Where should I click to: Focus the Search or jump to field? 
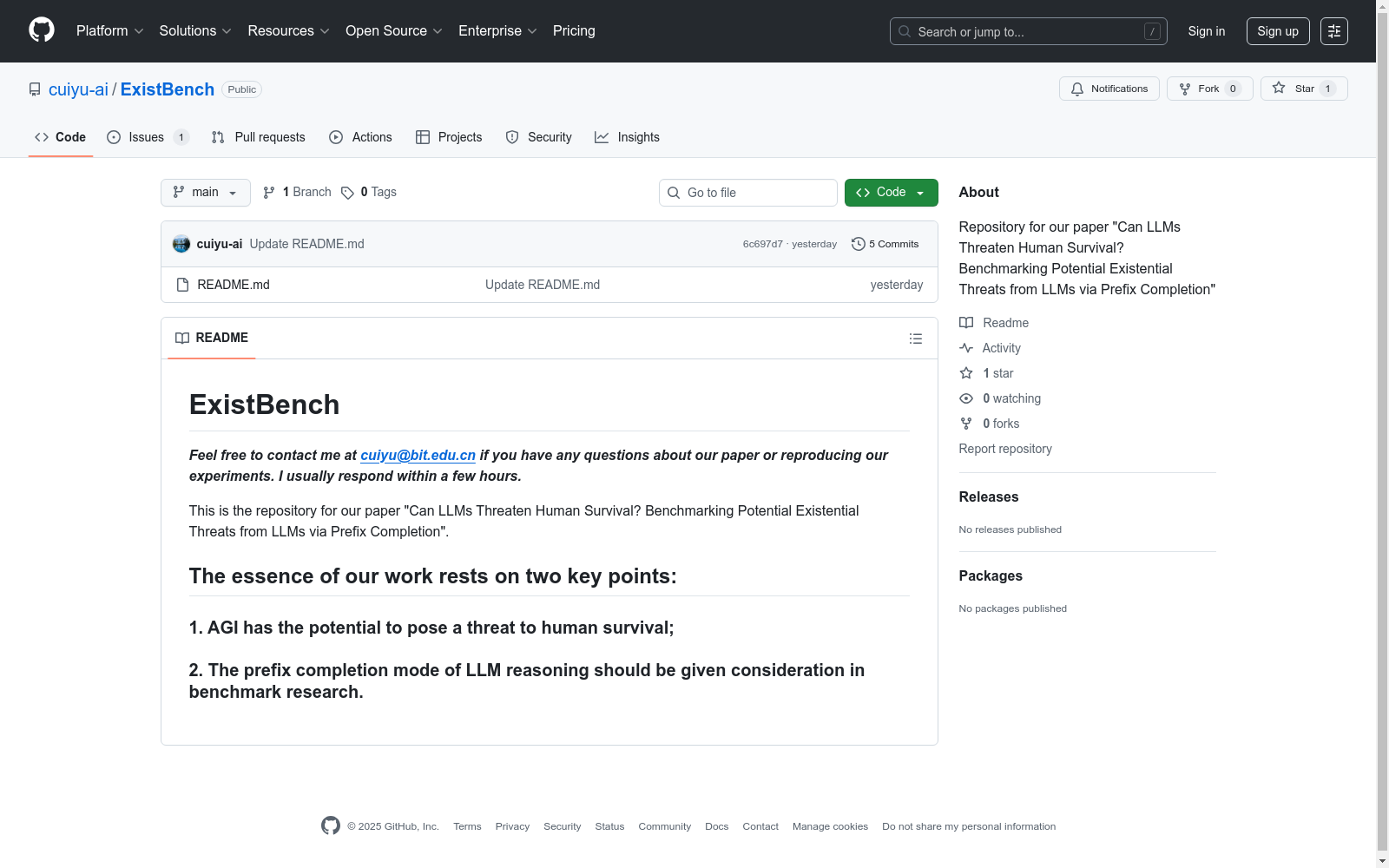1028,31
